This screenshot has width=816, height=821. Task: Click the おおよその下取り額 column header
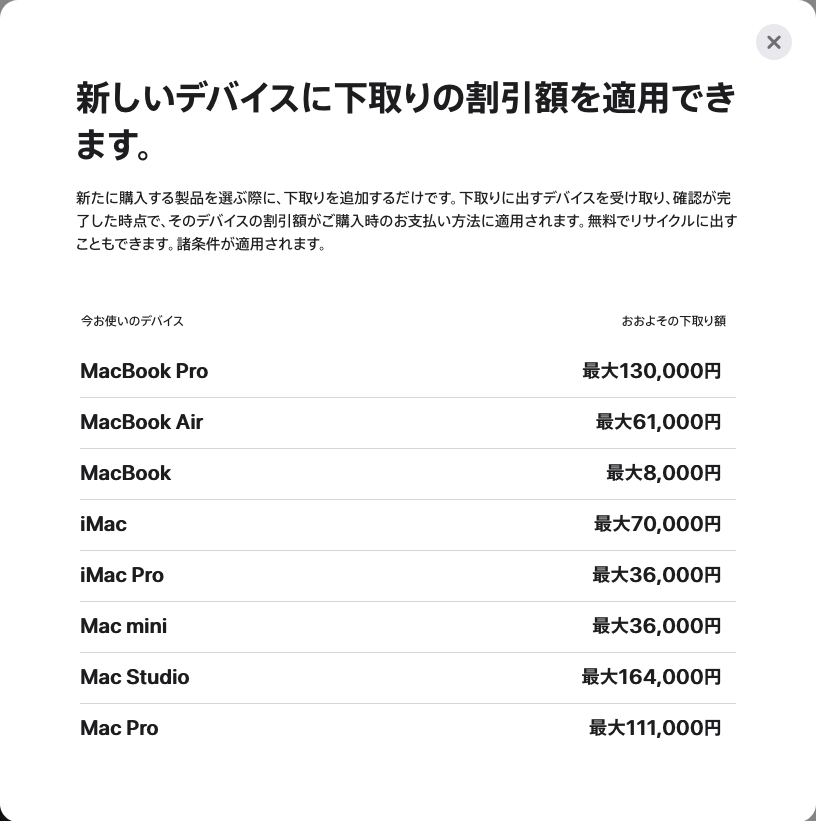674,321
